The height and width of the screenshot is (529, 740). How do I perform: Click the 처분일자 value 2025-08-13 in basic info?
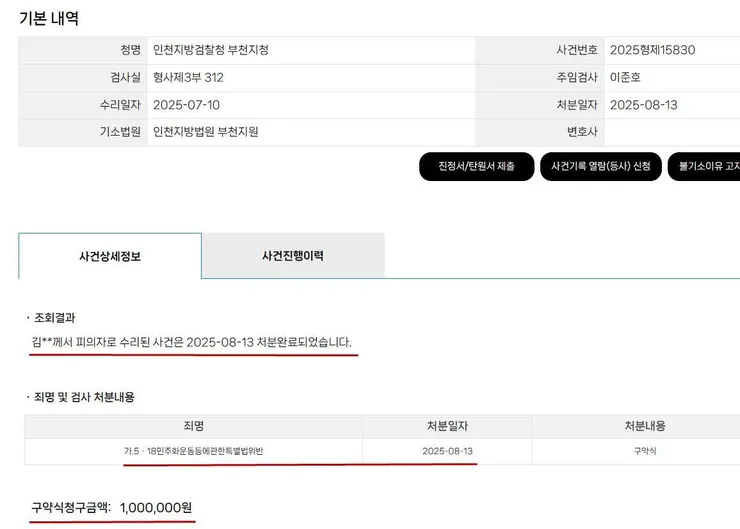[643, 105]
